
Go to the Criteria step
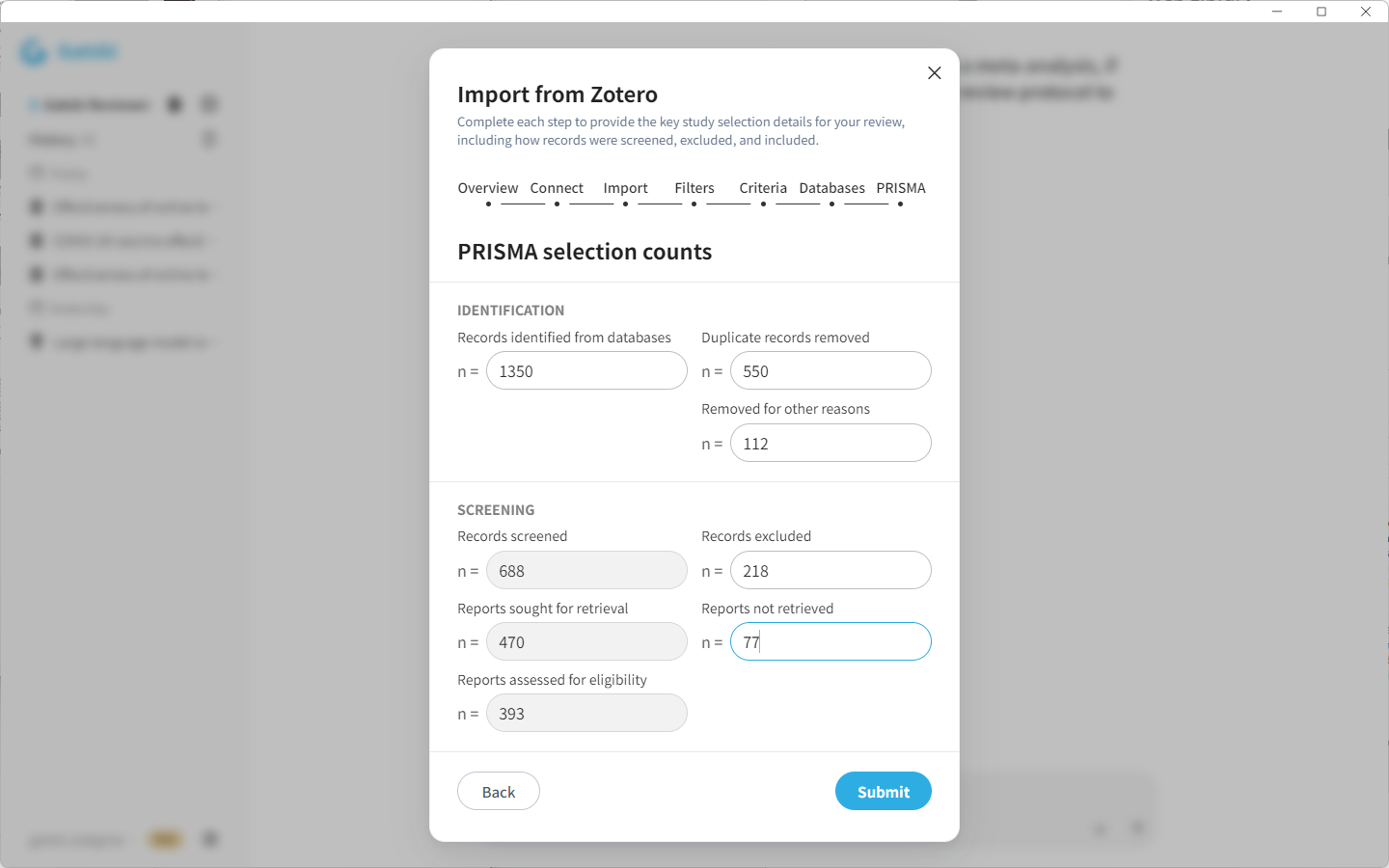click(763, 188)
